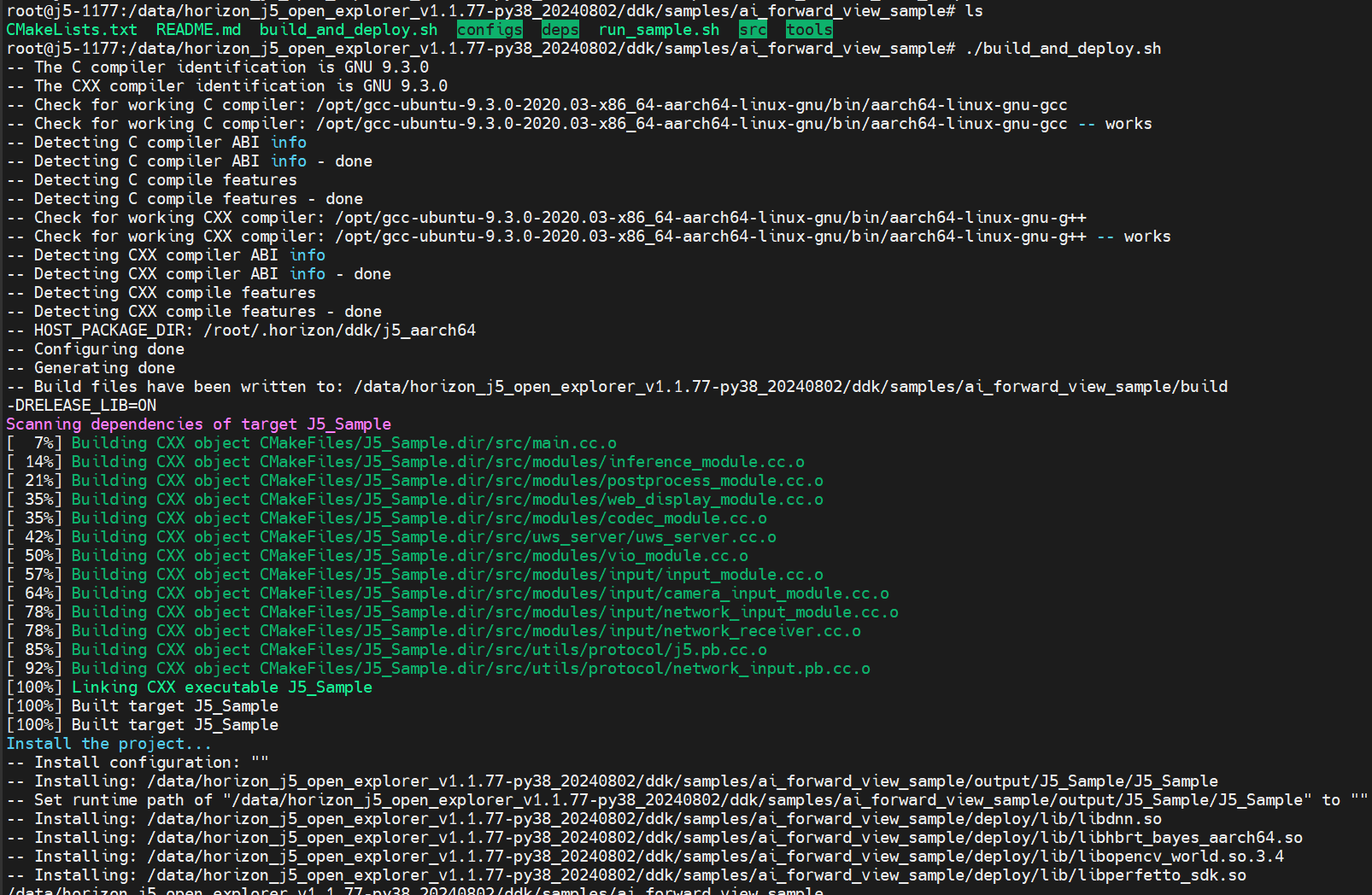Image resolution: width=1372 pixels, height=895 pixels.
Task: Click the uws_server.cc.o build line
Action: (x=424, y=537)
